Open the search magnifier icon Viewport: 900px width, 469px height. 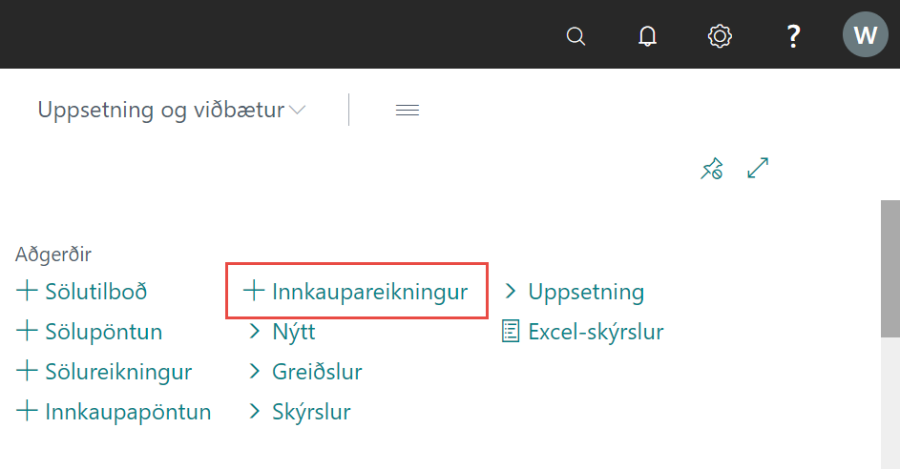[575, 36]
